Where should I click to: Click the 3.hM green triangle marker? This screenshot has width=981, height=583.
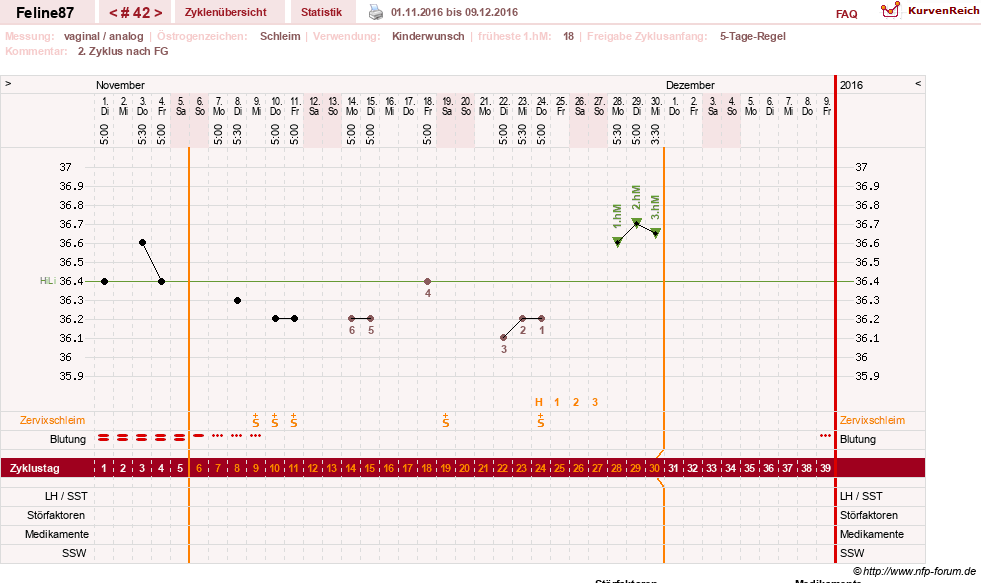pyautogui.click(x=656, y=233)
